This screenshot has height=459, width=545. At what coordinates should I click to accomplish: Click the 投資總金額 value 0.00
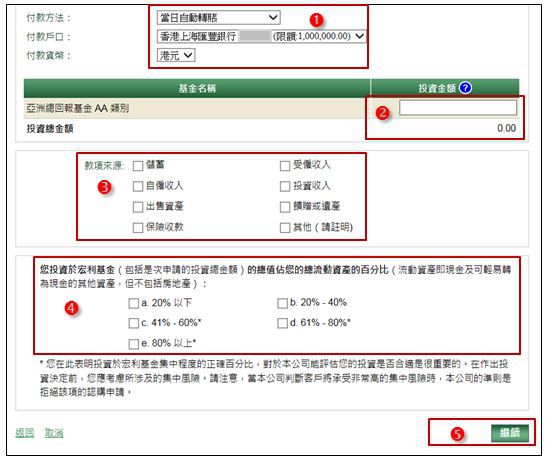pos(506,128)
